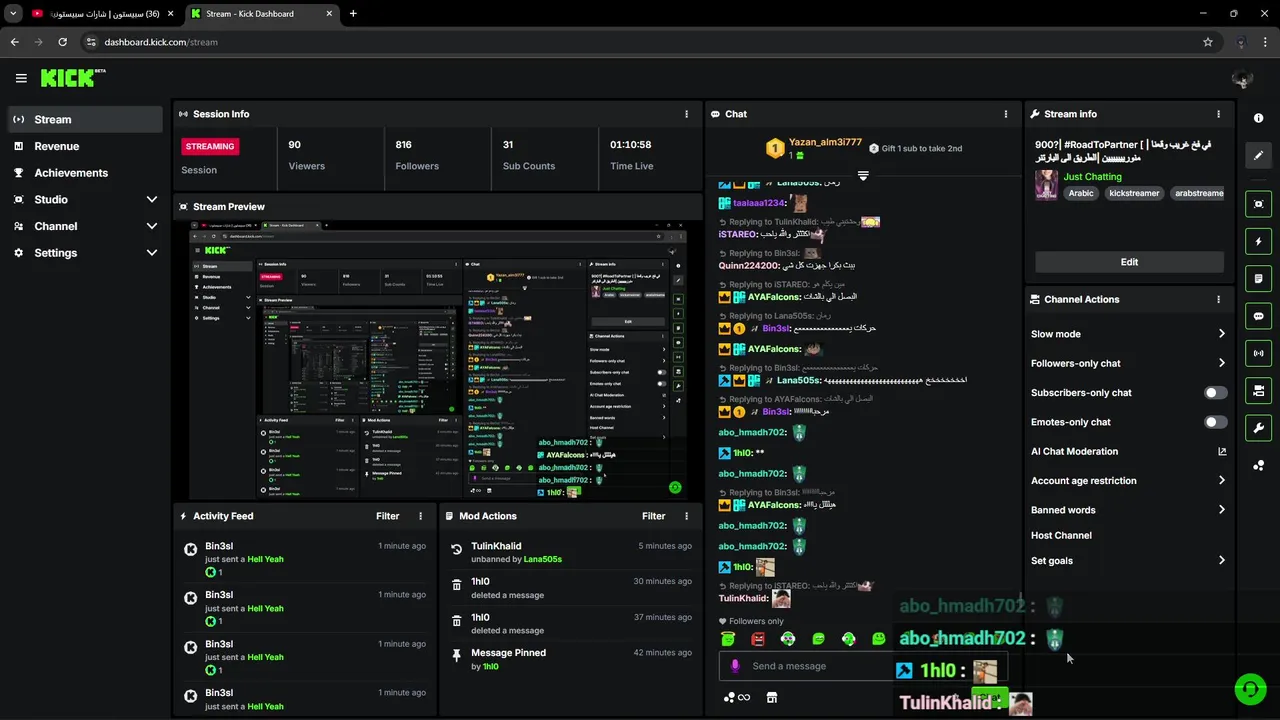Screen dimensions: 1280x720
Task: Open AI Chat Moderation external link icon
Action: tap(1221, 451)
